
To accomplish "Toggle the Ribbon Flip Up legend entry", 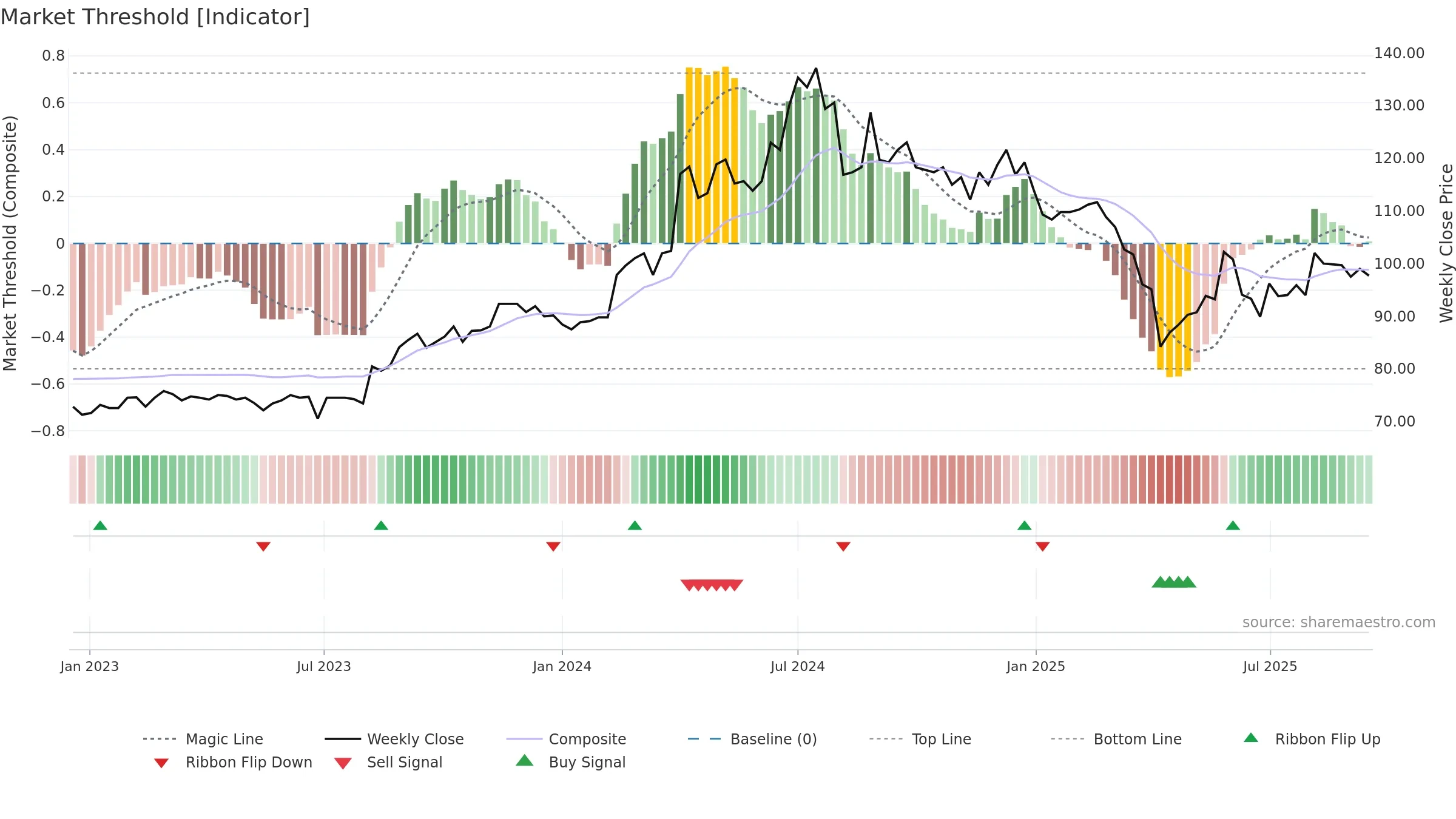I will 1312,739.
